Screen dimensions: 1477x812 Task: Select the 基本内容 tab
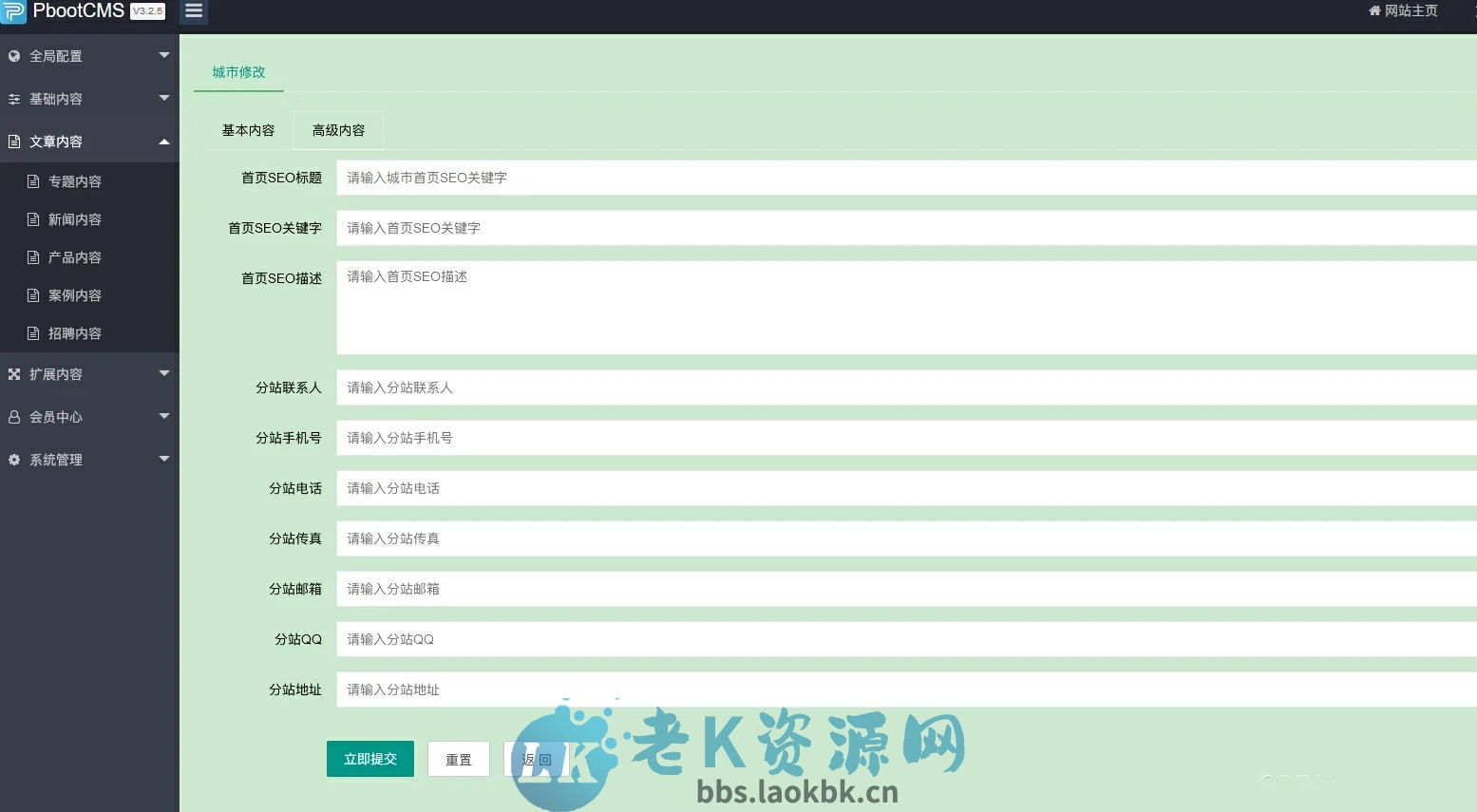[x=248, y=130]
